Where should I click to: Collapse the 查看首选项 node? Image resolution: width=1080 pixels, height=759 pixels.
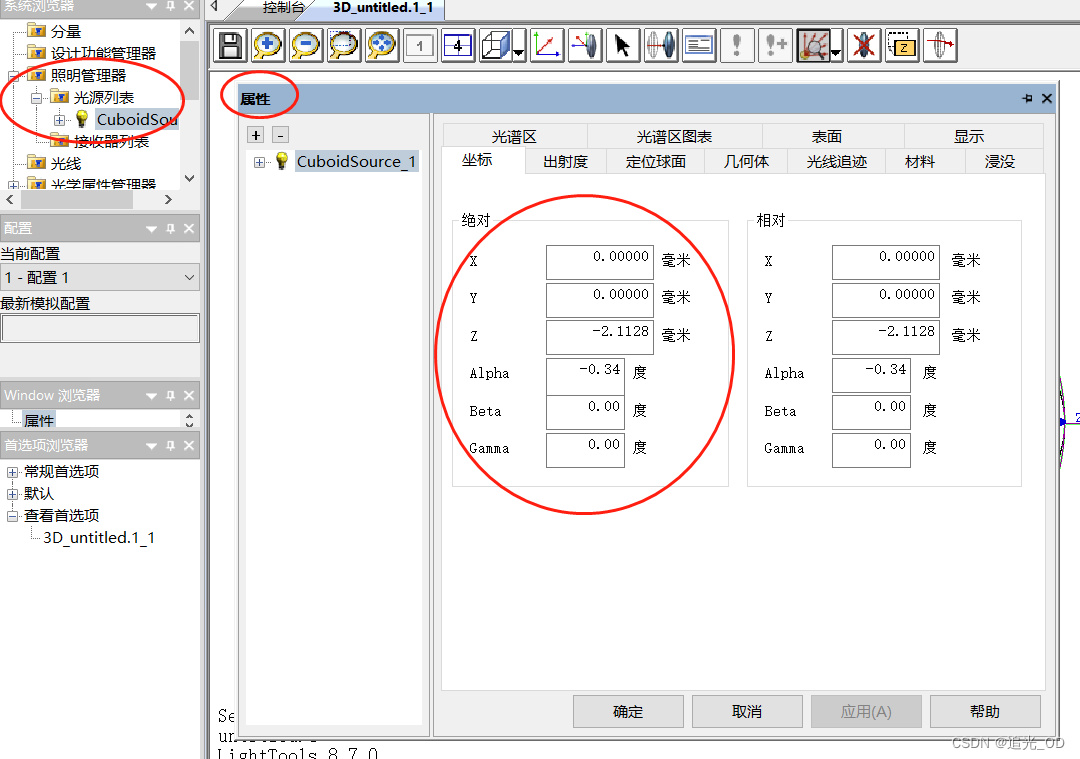[12, 516]
